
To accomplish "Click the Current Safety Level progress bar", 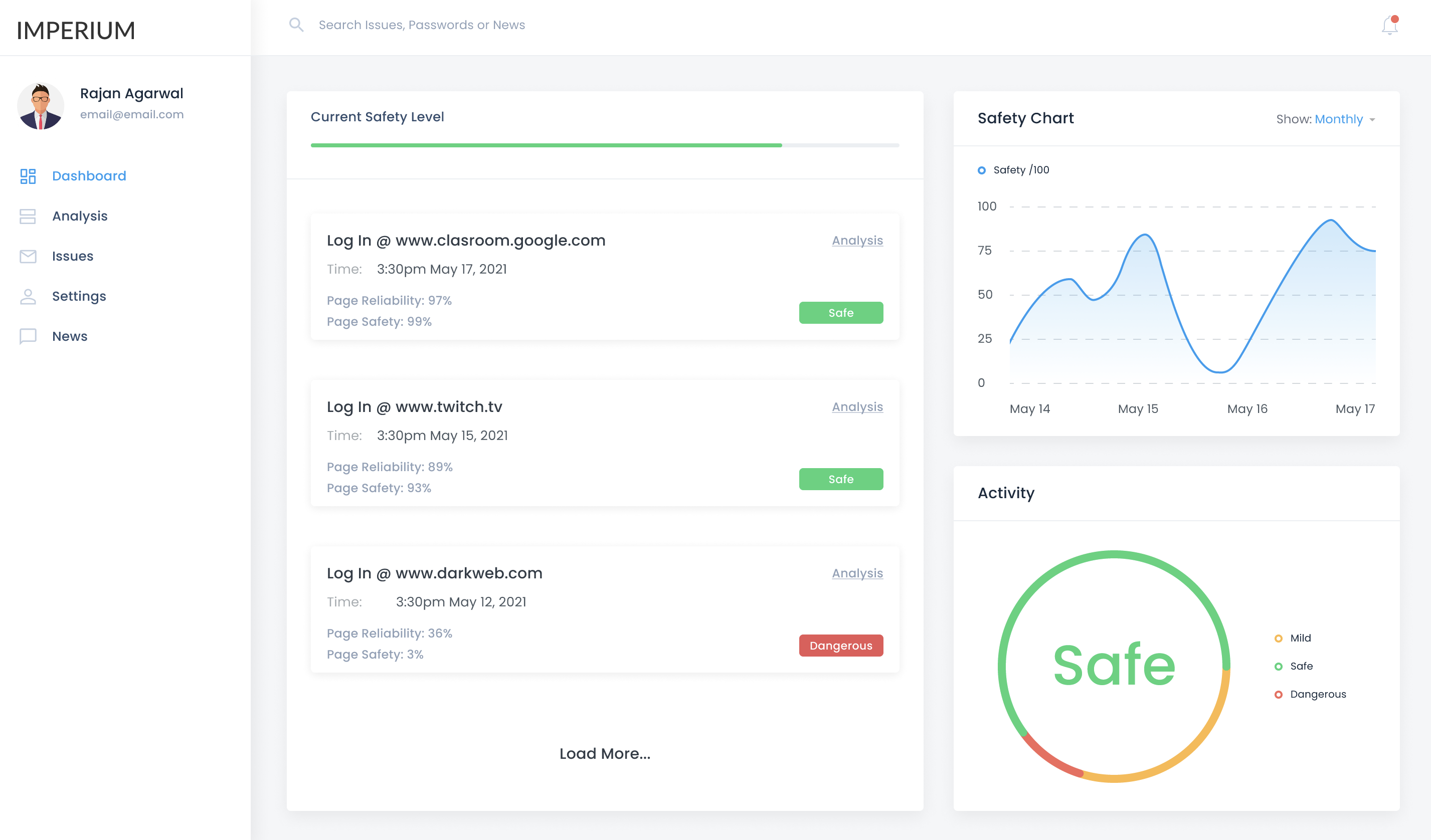I will click(604, 145).
